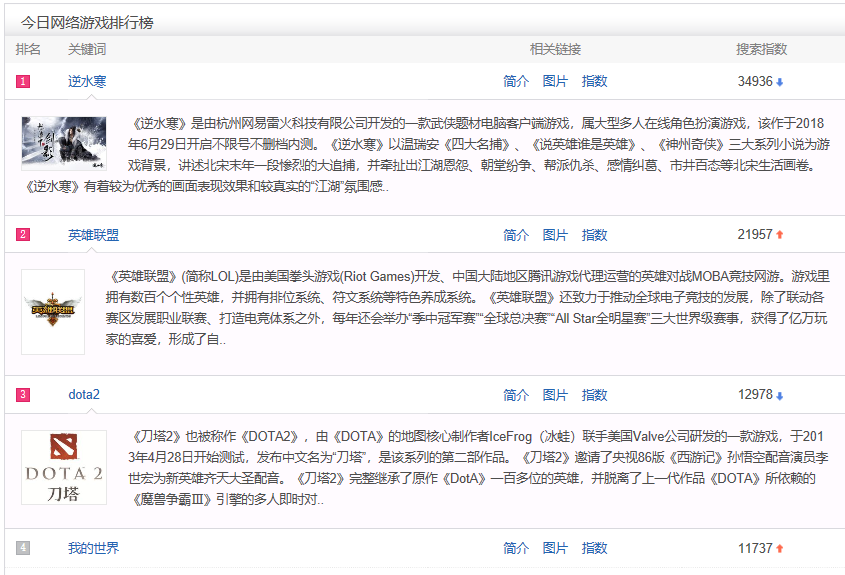Click the 逆水寒 game cover thumbnail
Screen dimensions: 845x575
64,143
